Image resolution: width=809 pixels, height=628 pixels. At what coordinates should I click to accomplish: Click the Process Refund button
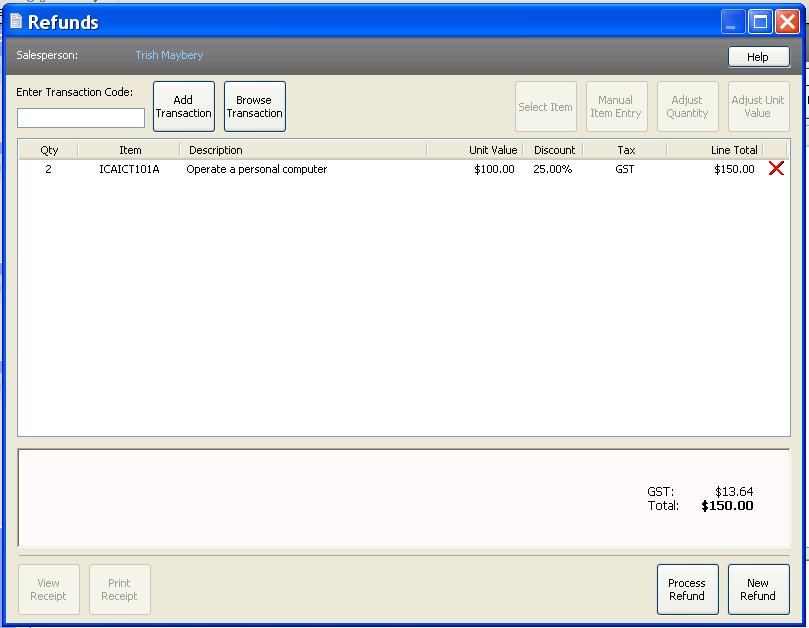[687, 589]
